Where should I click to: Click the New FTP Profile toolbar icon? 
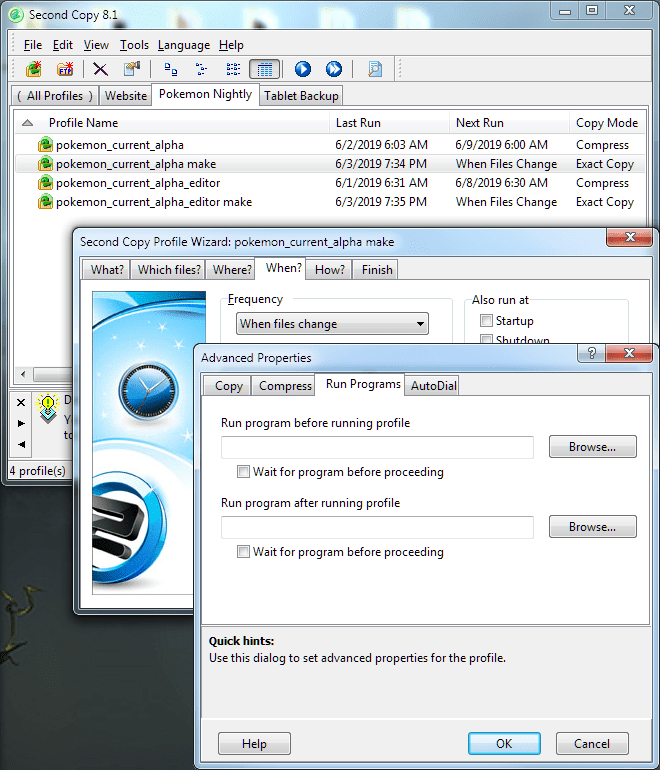tap(65, 69)
